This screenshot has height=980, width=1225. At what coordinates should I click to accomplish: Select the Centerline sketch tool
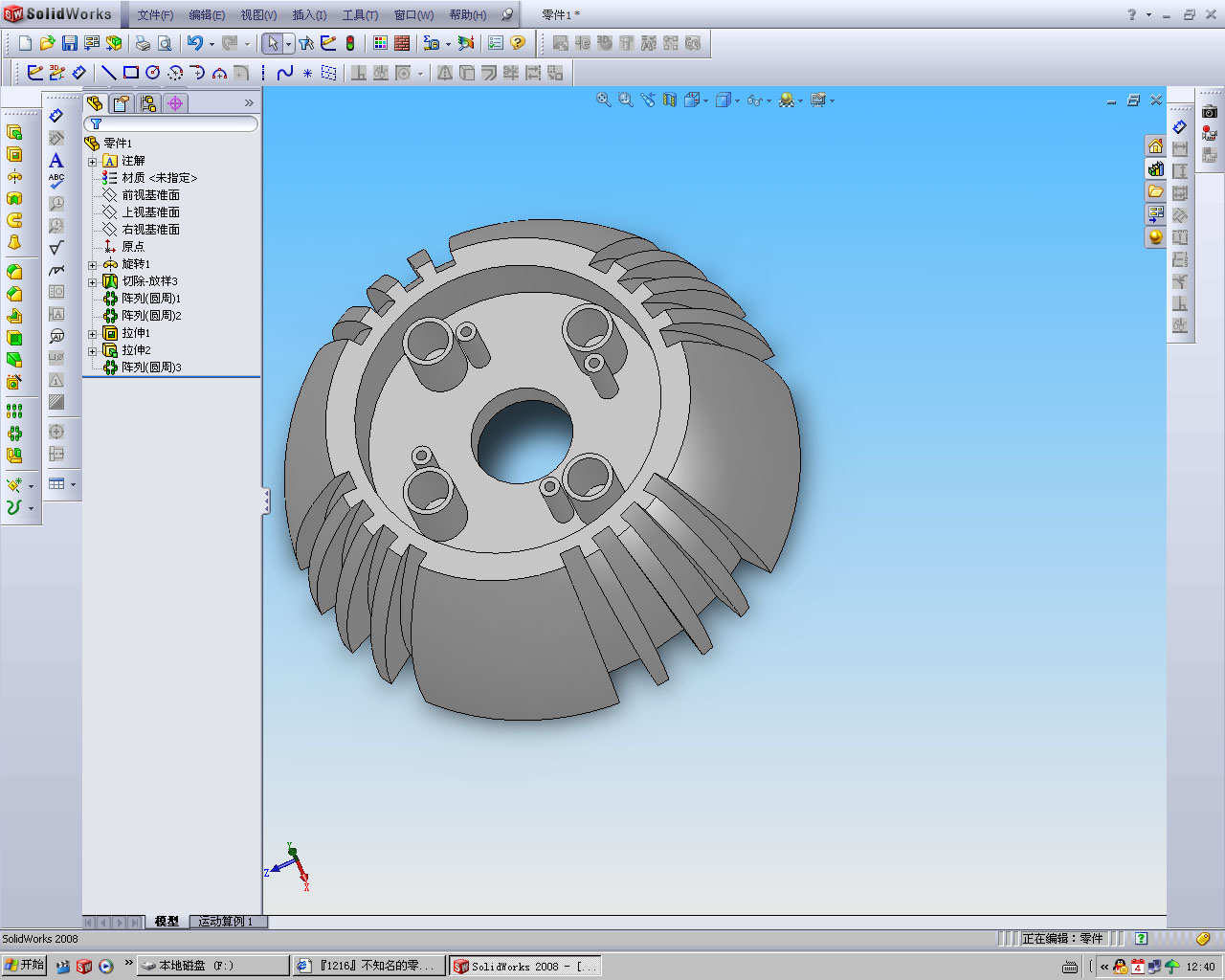coord(263,73)
